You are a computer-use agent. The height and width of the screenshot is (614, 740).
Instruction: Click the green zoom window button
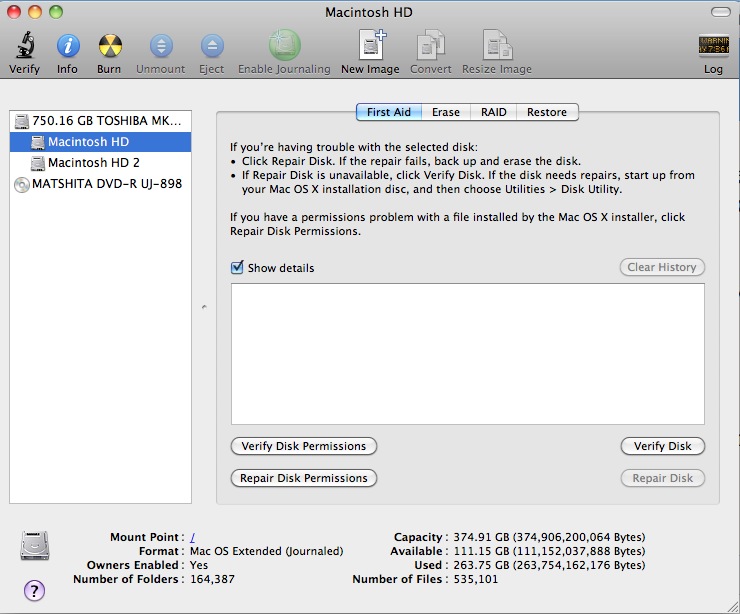56,12
